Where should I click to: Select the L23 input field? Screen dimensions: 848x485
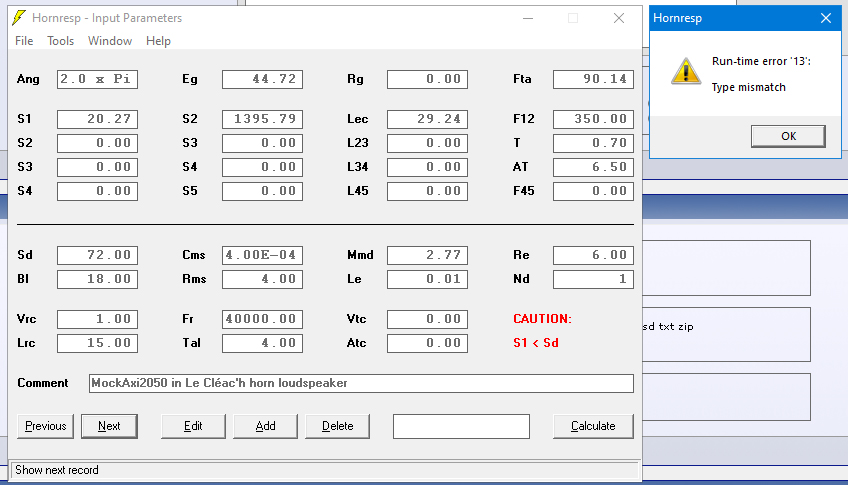[427, 143]
